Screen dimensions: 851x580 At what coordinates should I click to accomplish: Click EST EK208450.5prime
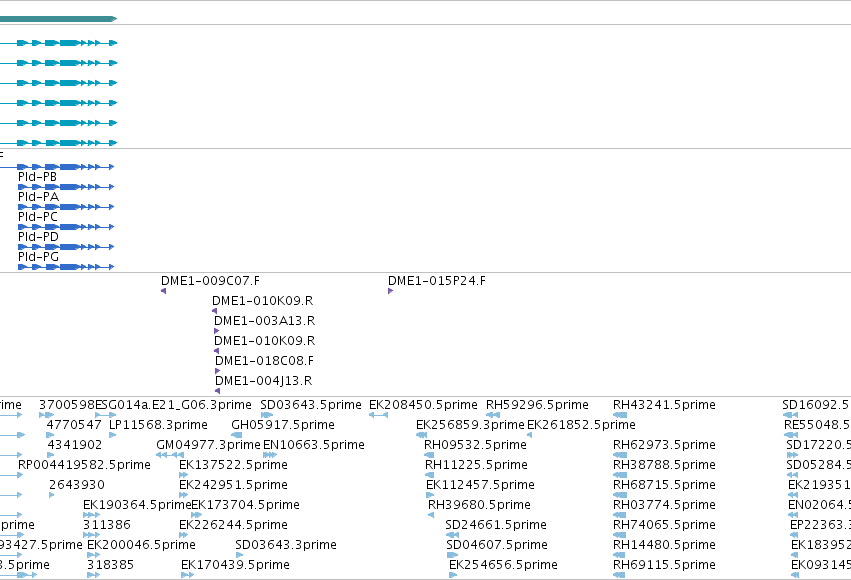pos(423,405)
